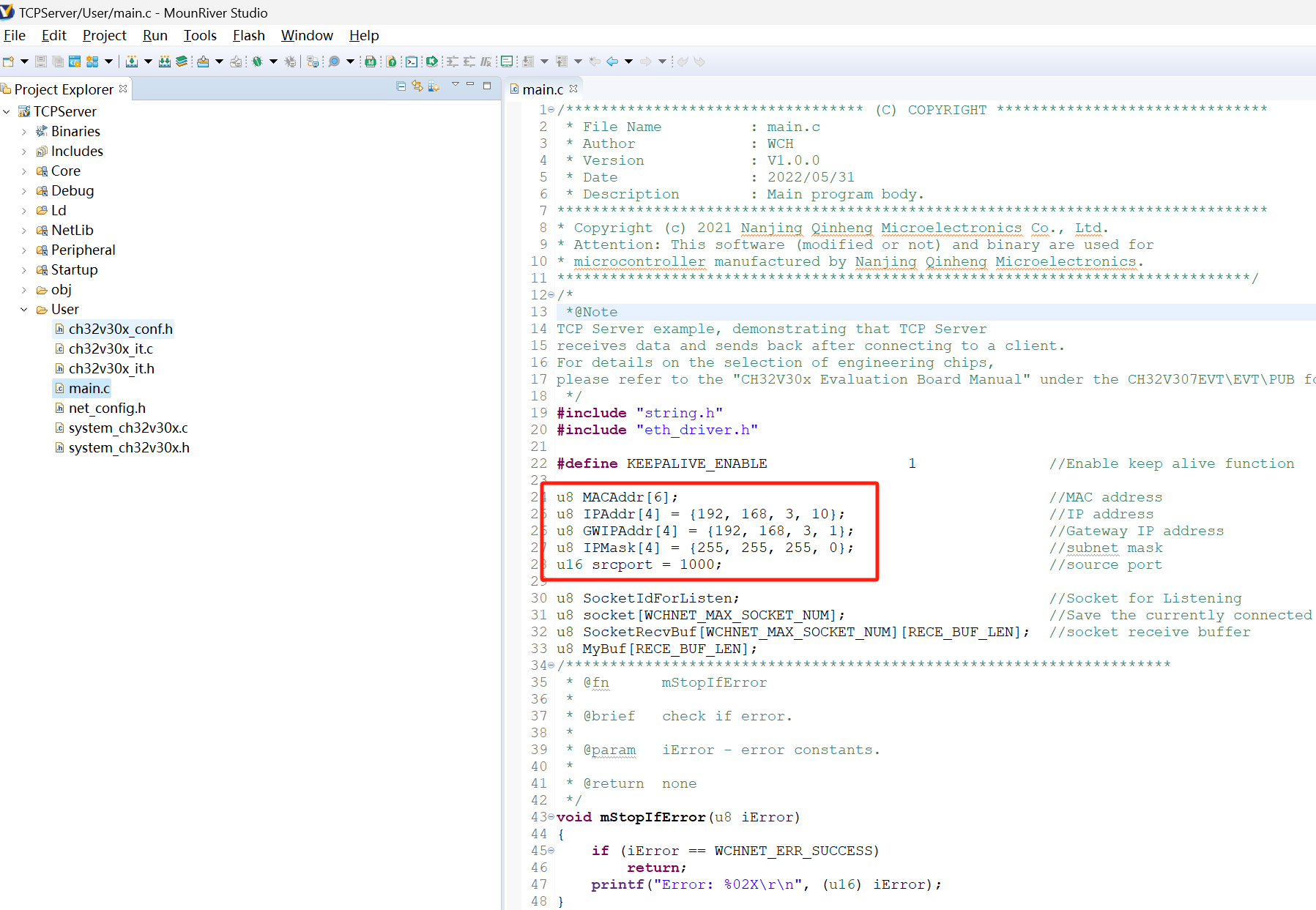This screenshot has height=910, width=1316.
Task: Click the Download/flash to device toolbar icon
Action: coord(203,61)
